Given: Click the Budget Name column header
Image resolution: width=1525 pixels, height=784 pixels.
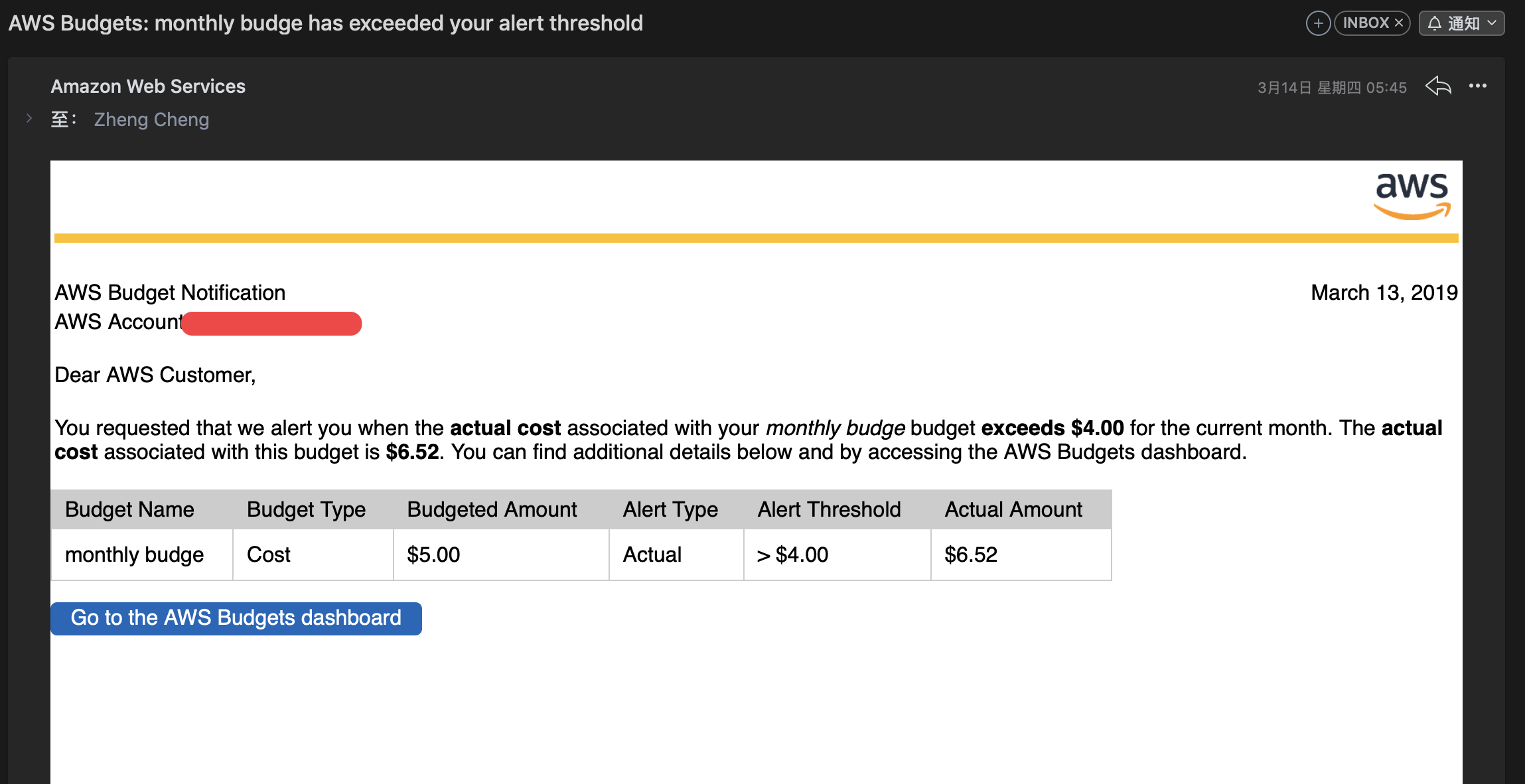Looking at the screenshot, I should [x=129, y=509].
